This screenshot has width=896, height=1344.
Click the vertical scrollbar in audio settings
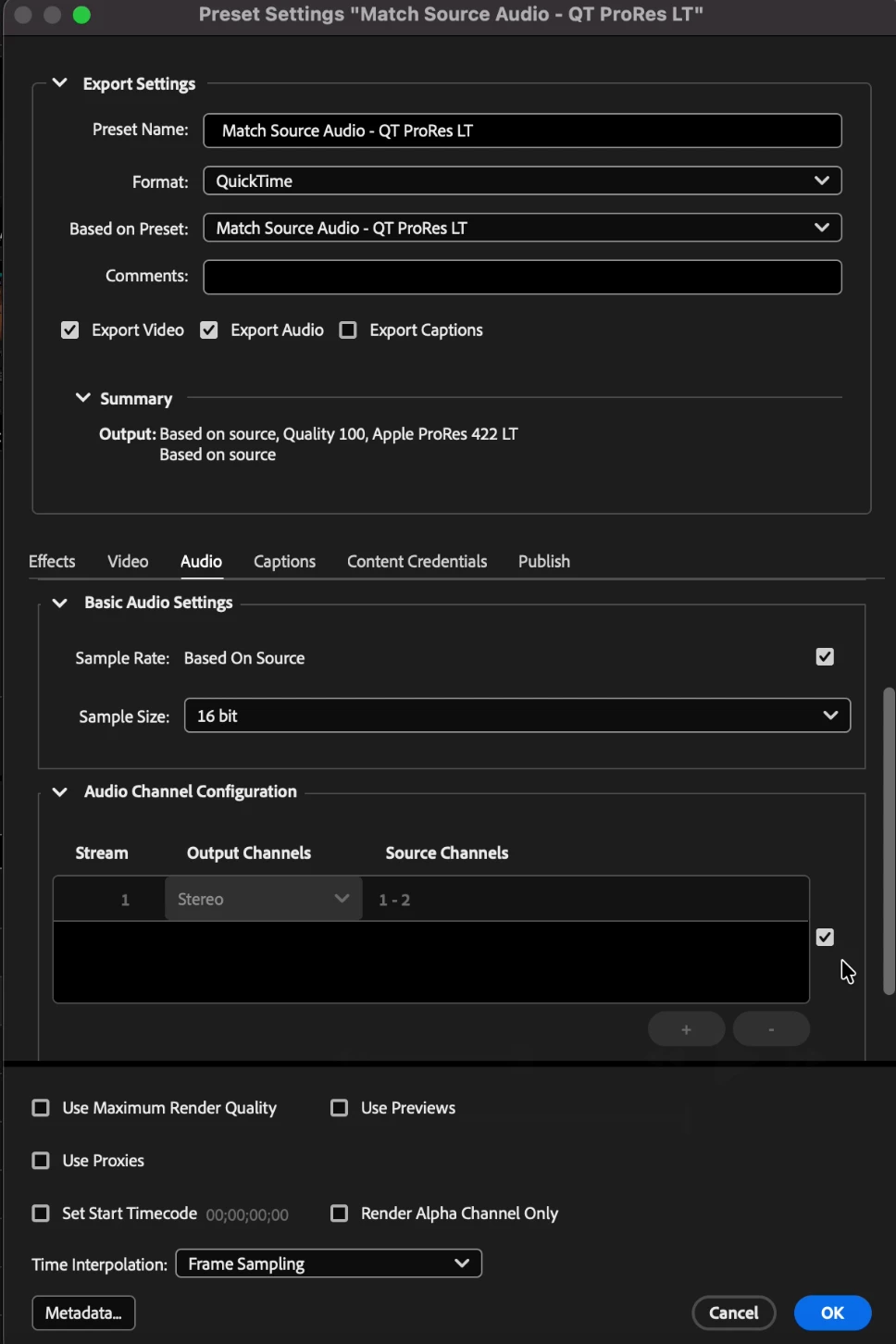click(x=889, y=840)
